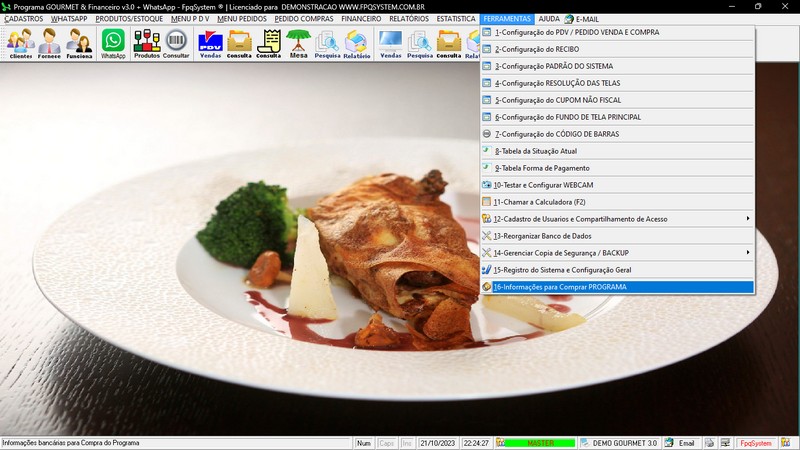The width and height of the screenshot is (800, 450).
Task: Open the ESTATISTICA menu
Action: pos(456,19)
